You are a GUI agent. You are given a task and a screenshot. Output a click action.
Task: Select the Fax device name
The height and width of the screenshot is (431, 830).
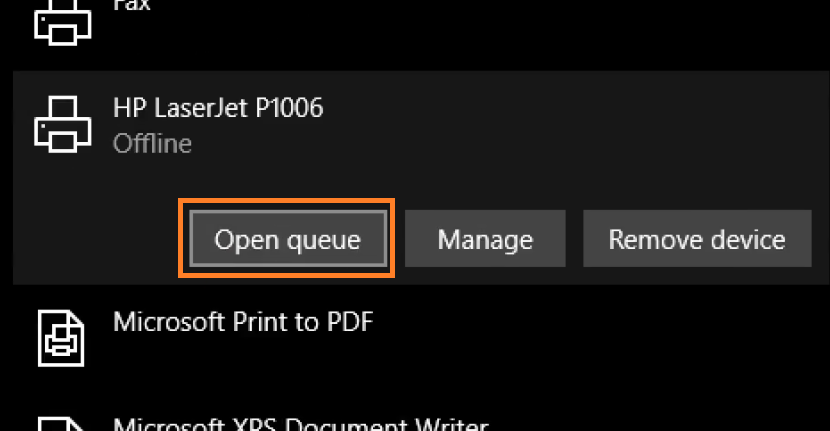click(x=132, y=6)
